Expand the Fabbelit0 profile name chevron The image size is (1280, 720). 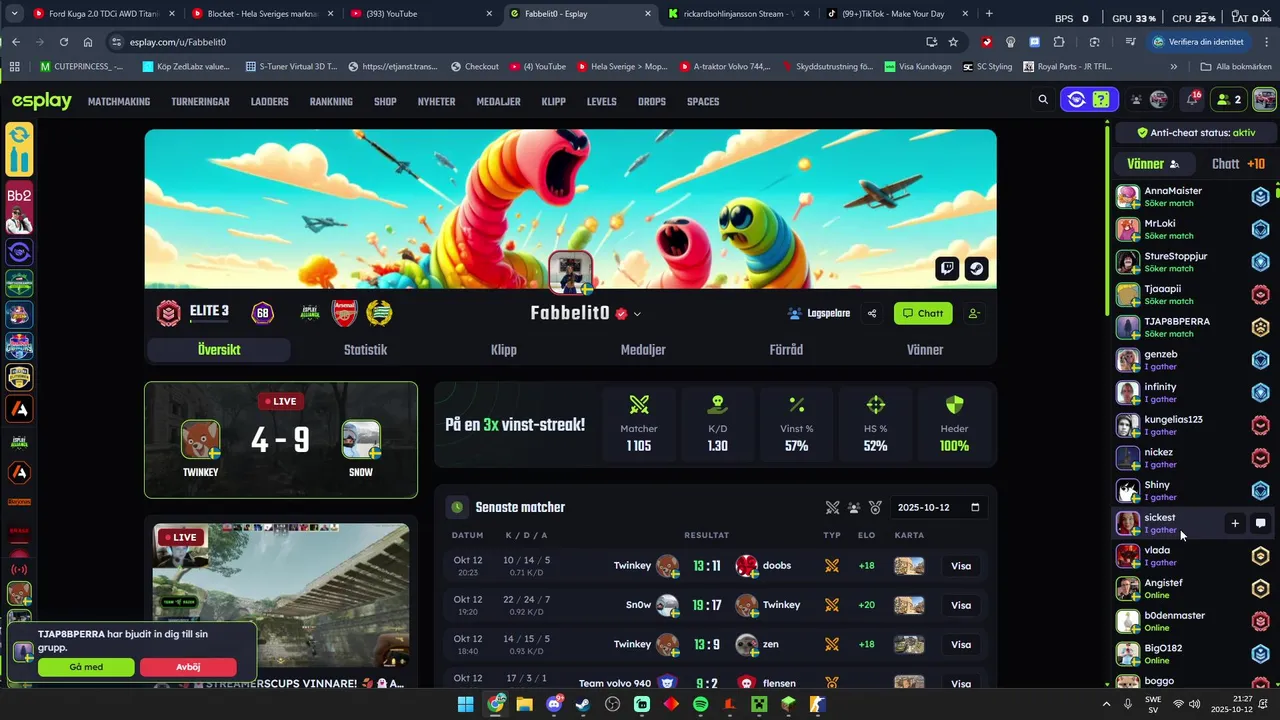[x=637, y=314]
